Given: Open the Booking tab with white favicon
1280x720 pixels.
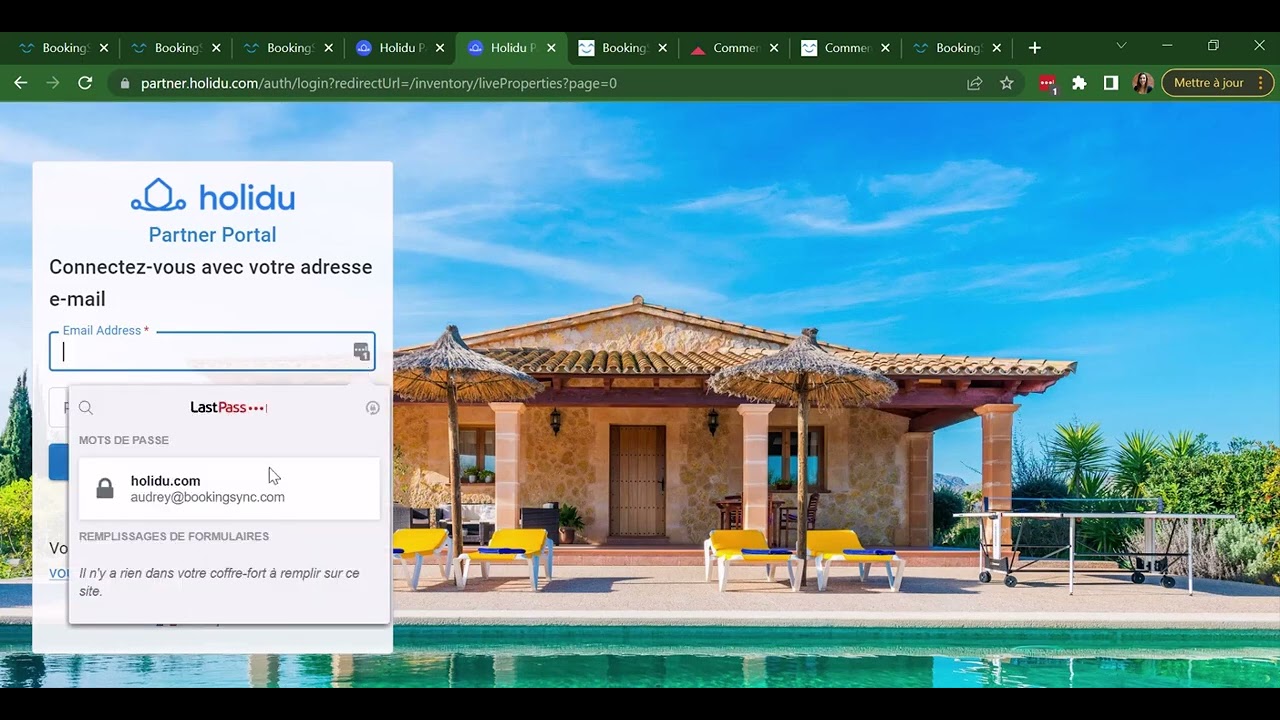Looking at the screenshot, I should (622, 48).
